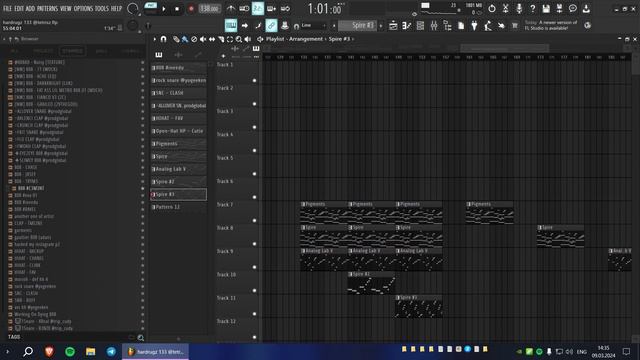Toggle the playlist snap magnet icon
The width and height of the screenshot is (640, 360).
[x=163, y=39]
